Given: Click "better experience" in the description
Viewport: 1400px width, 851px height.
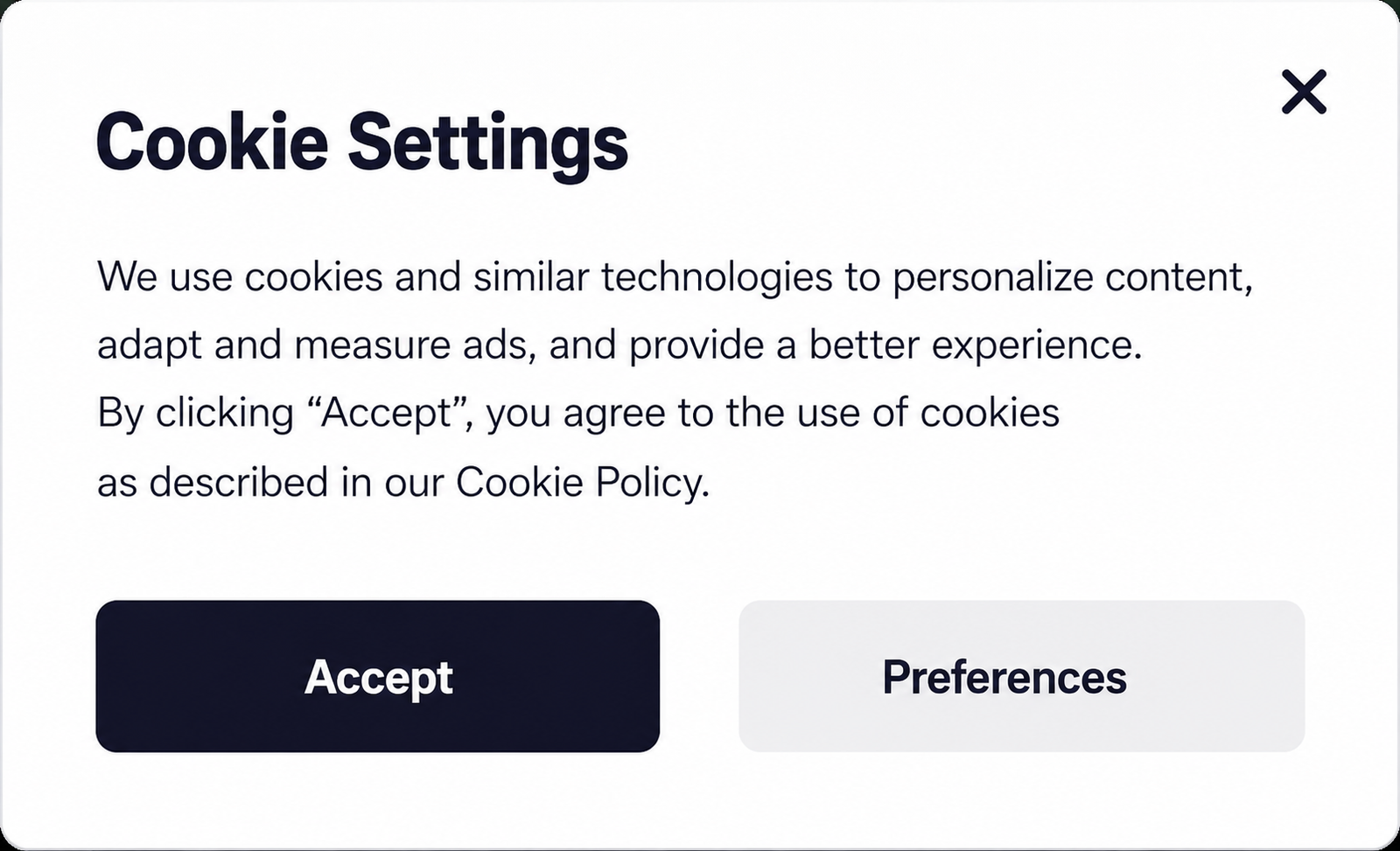Looking at the screenshot, I should 976,345.
